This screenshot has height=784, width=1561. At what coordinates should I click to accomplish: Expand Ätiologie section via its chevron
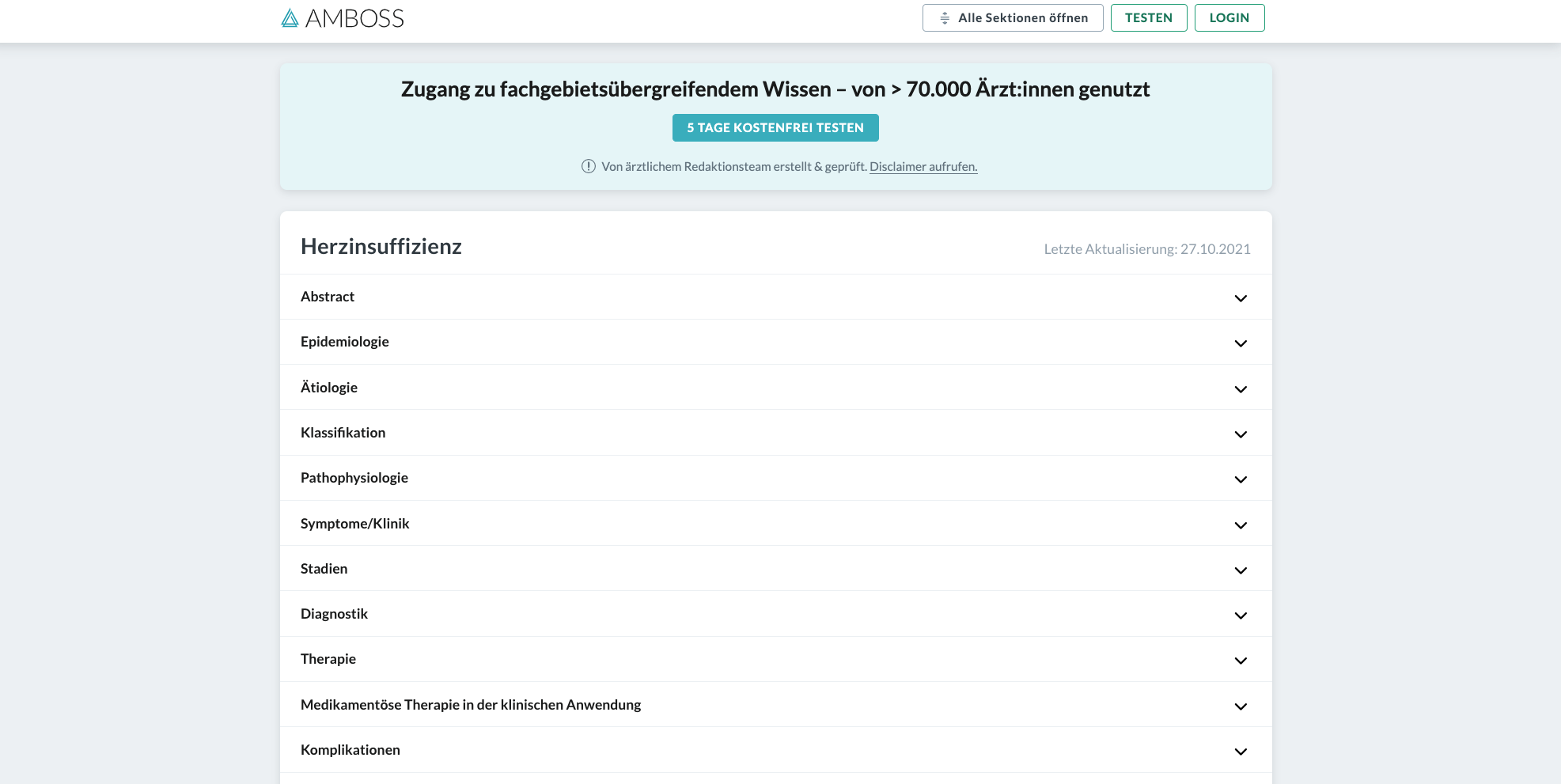(x=1241, y=389)
